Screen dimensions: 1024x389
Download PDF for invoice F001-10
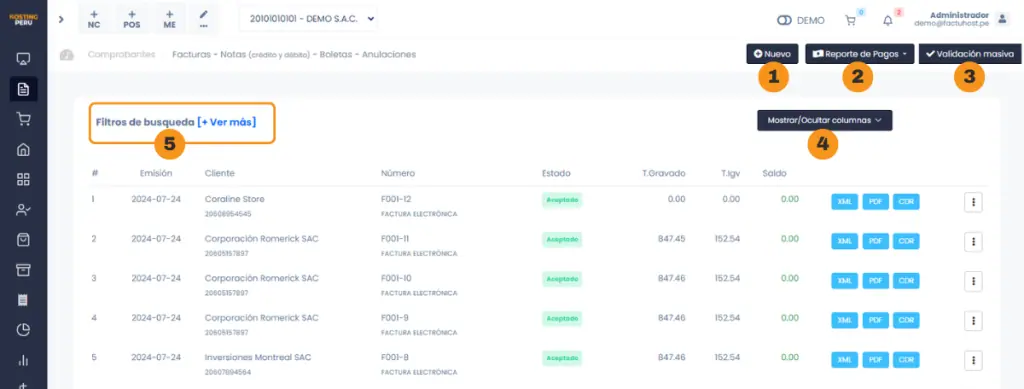point(875,281)
